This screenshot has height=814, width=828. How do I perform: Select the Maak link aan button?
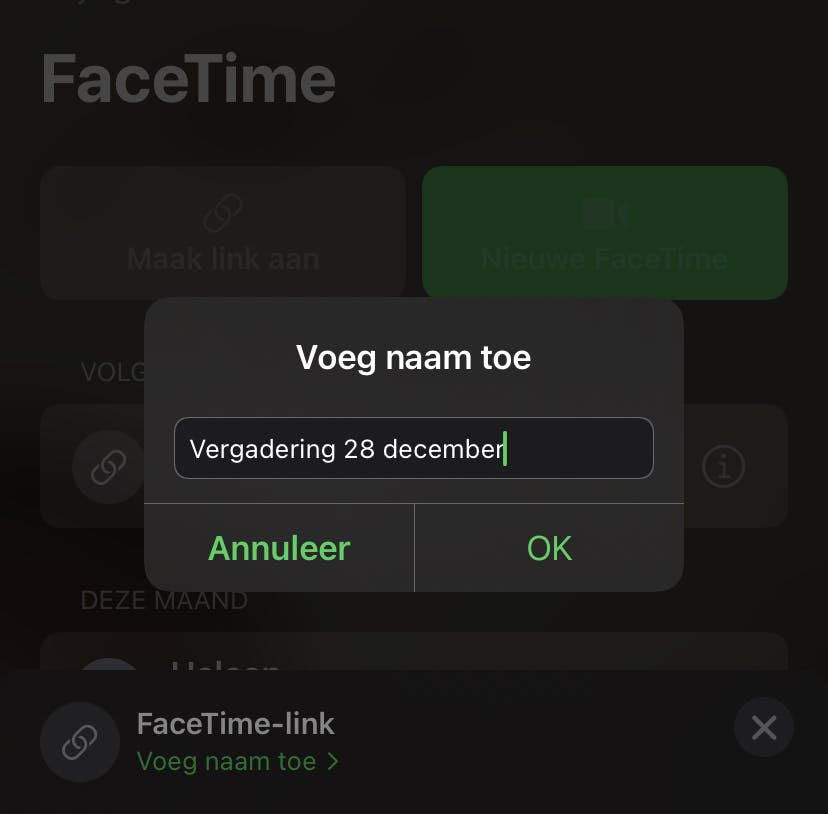(x=222, y=233)
